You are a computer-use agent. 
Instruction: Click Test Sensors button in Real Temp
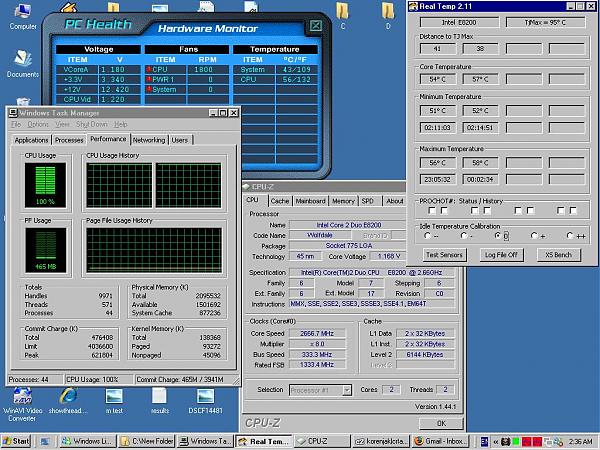tap(444, 255)
